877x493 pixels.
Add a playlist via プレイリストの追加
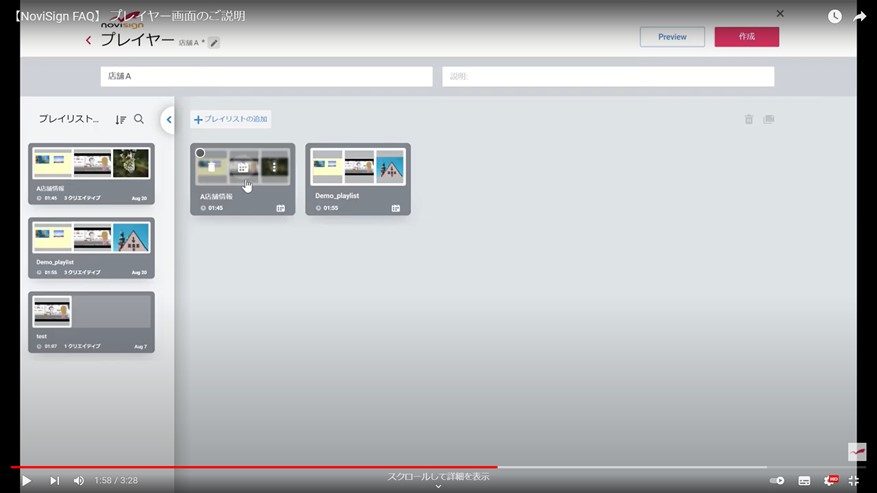tap(230, 119)
